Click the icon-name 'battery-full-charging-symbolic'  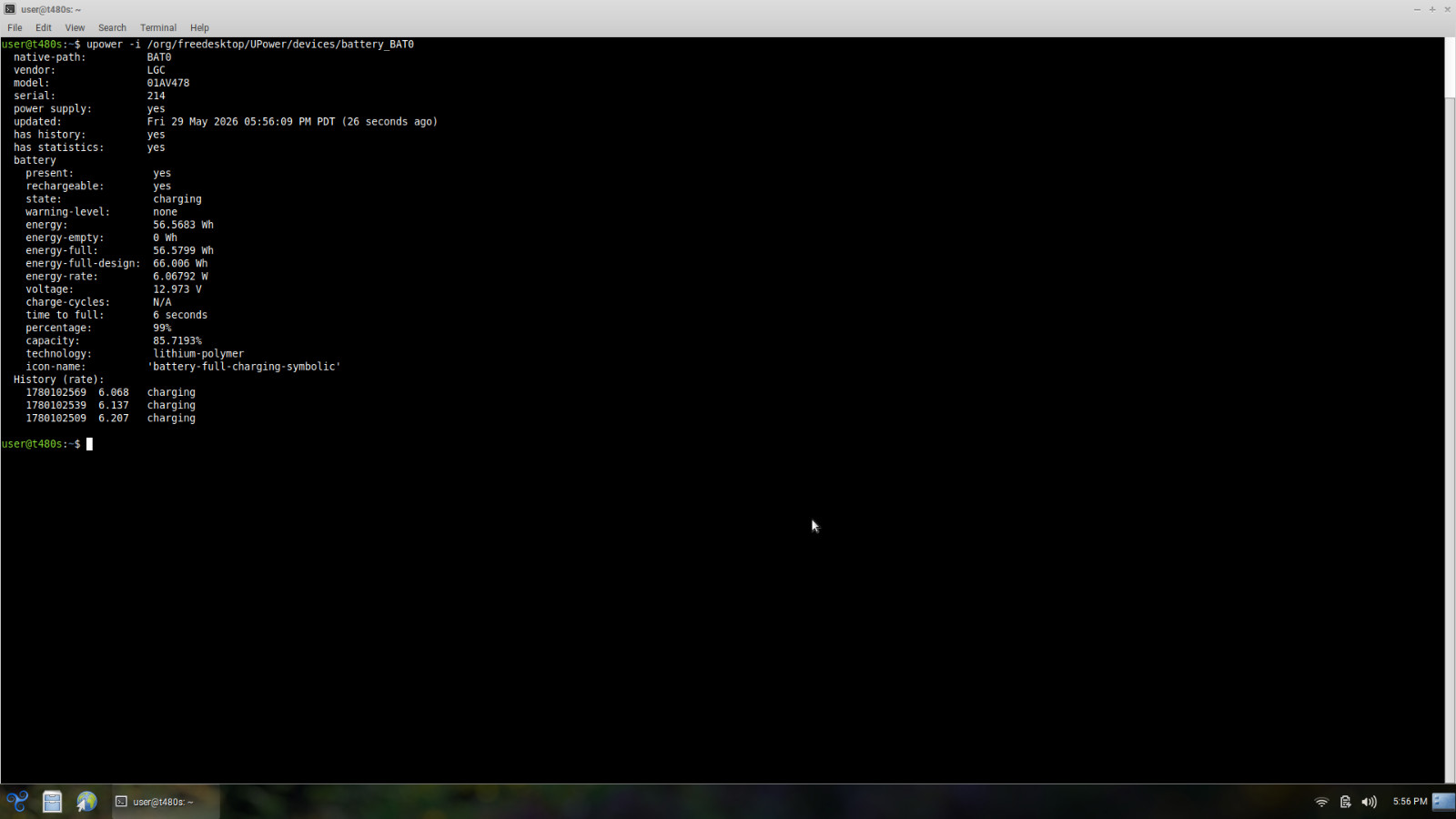click(244, 367)
